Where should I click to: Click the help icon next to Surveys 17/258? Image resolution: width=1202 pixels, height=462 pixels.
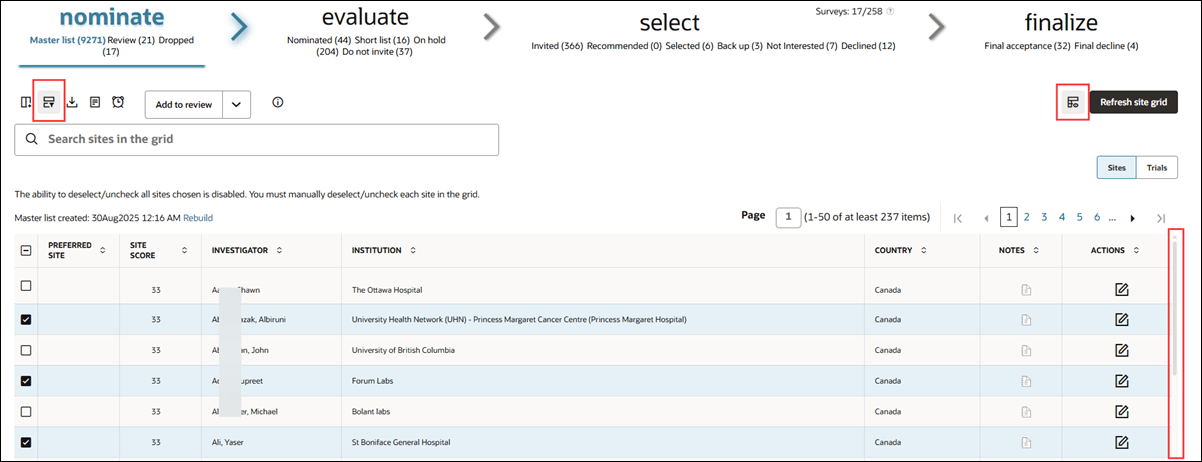pos(890,12)
